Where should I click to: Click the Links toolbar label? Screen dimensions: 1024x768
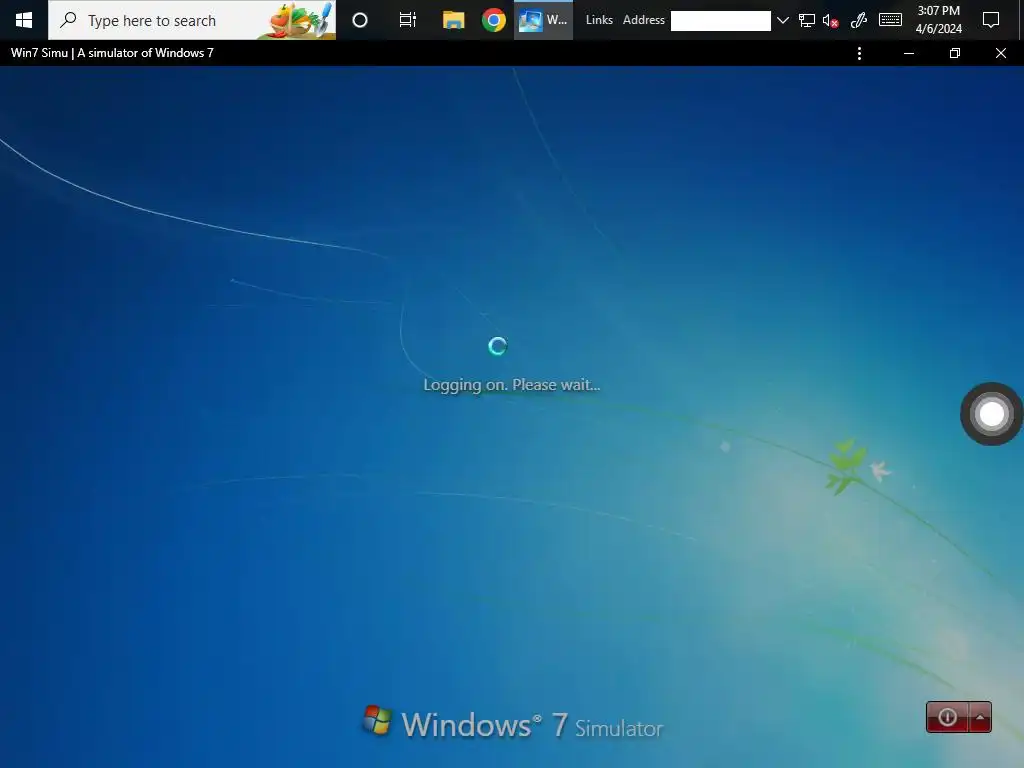[x=599, y=20]
